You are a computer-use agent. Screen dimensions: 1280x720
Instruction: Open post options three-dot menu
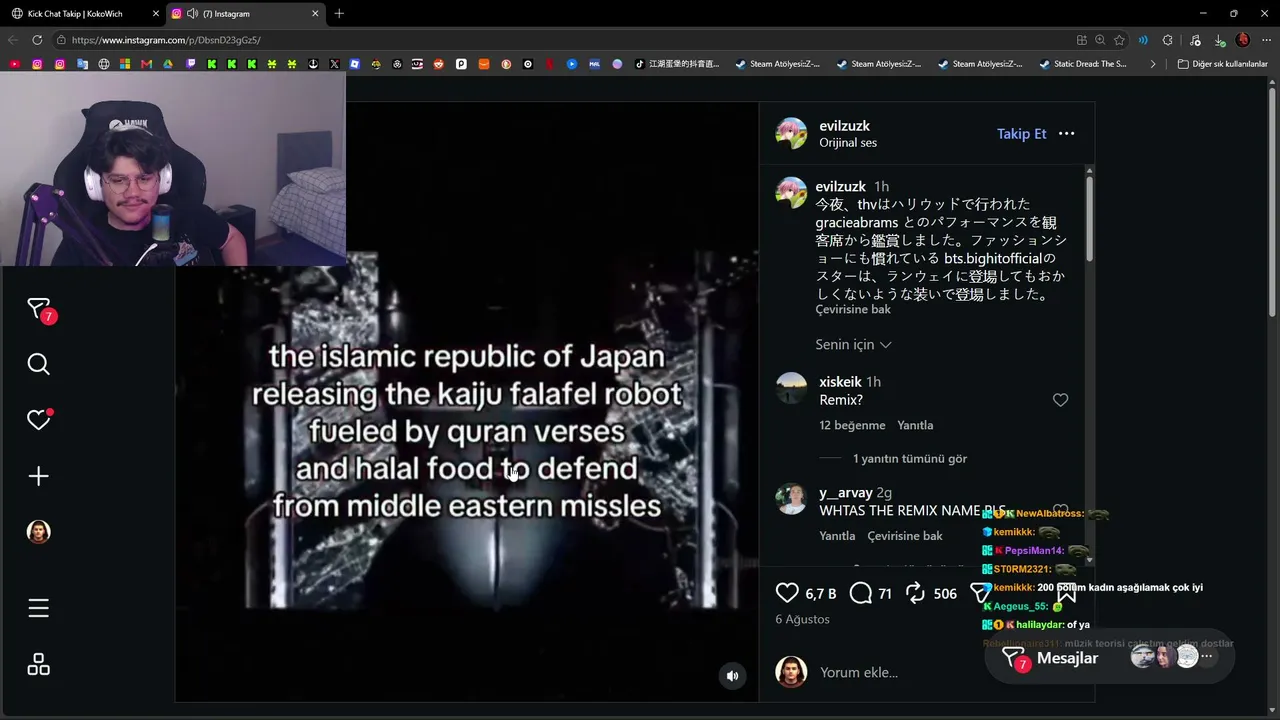[x=1067, y=134]
